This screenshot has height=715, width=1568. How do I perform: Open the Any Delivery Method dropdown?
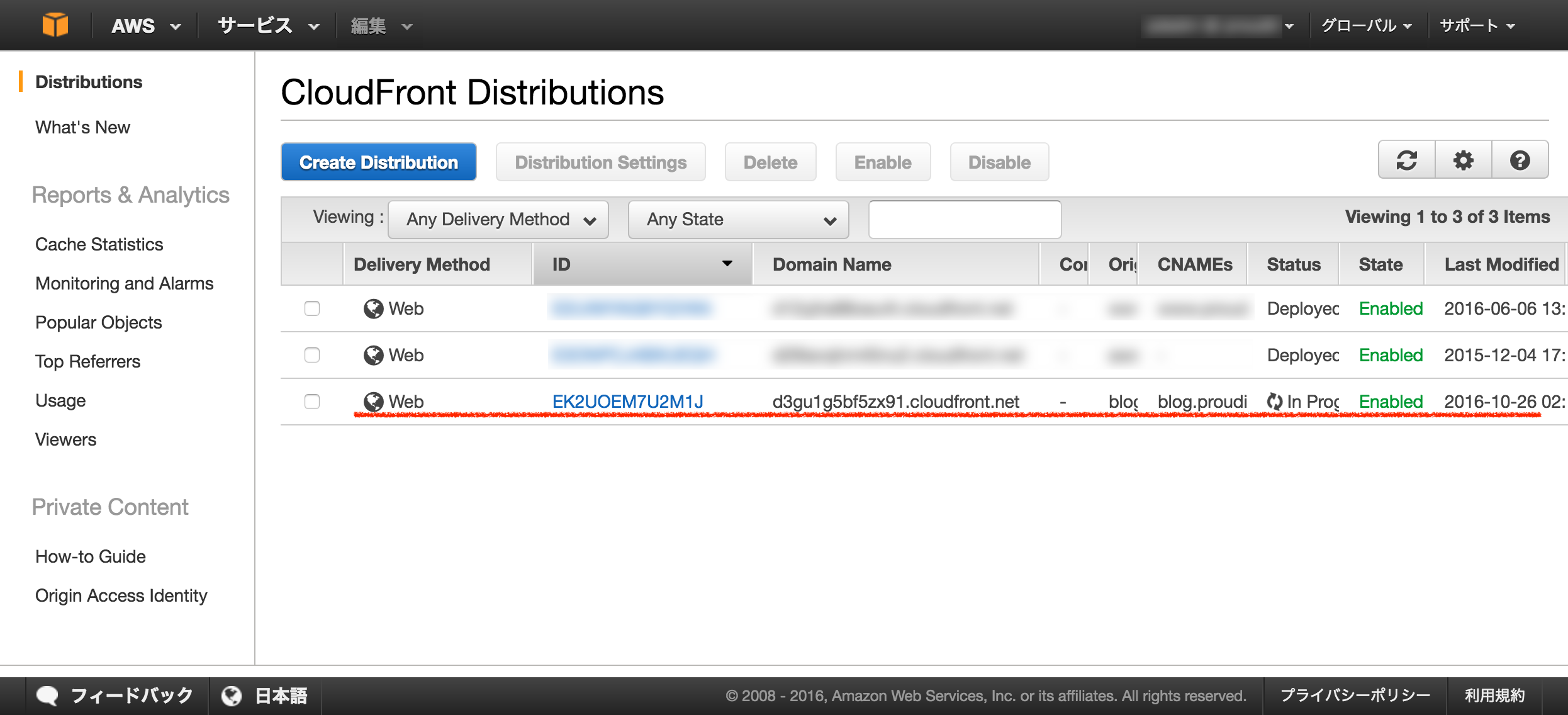click(498, 220)
